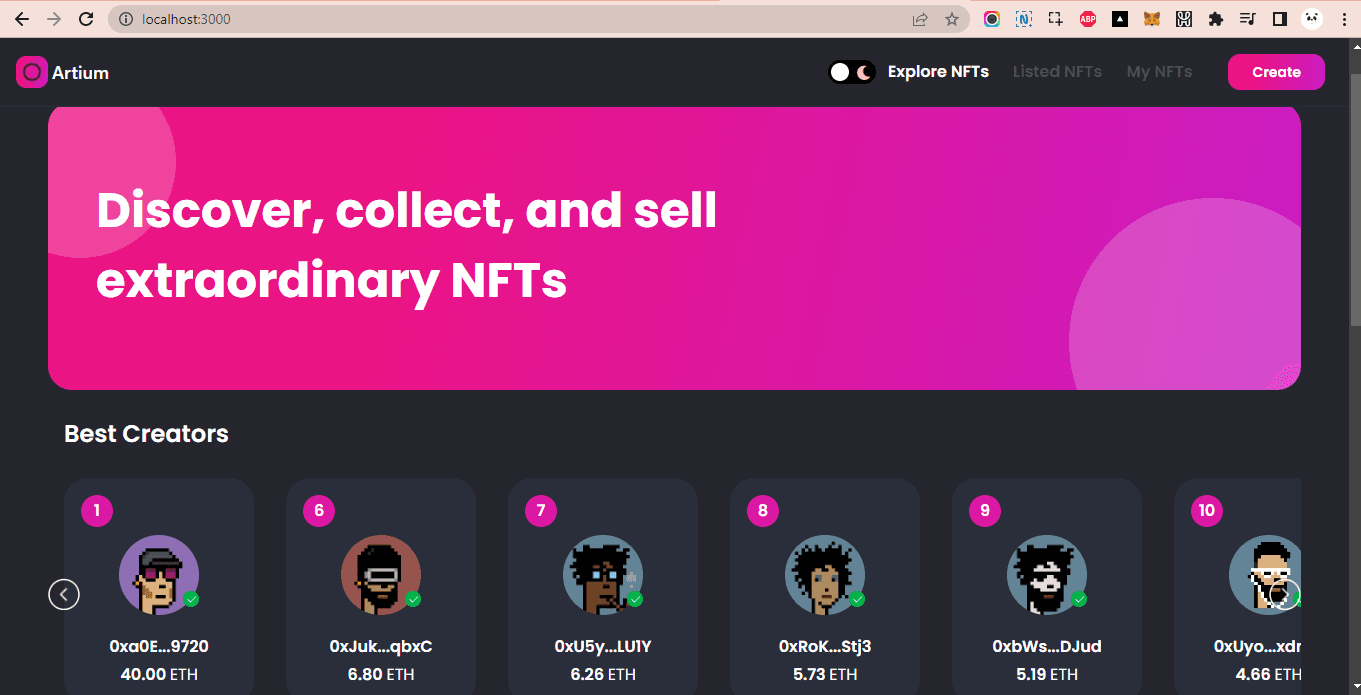Screen dimensions: 1361x695
Task: Click the Create button
Action: (x=1276, y=72)
